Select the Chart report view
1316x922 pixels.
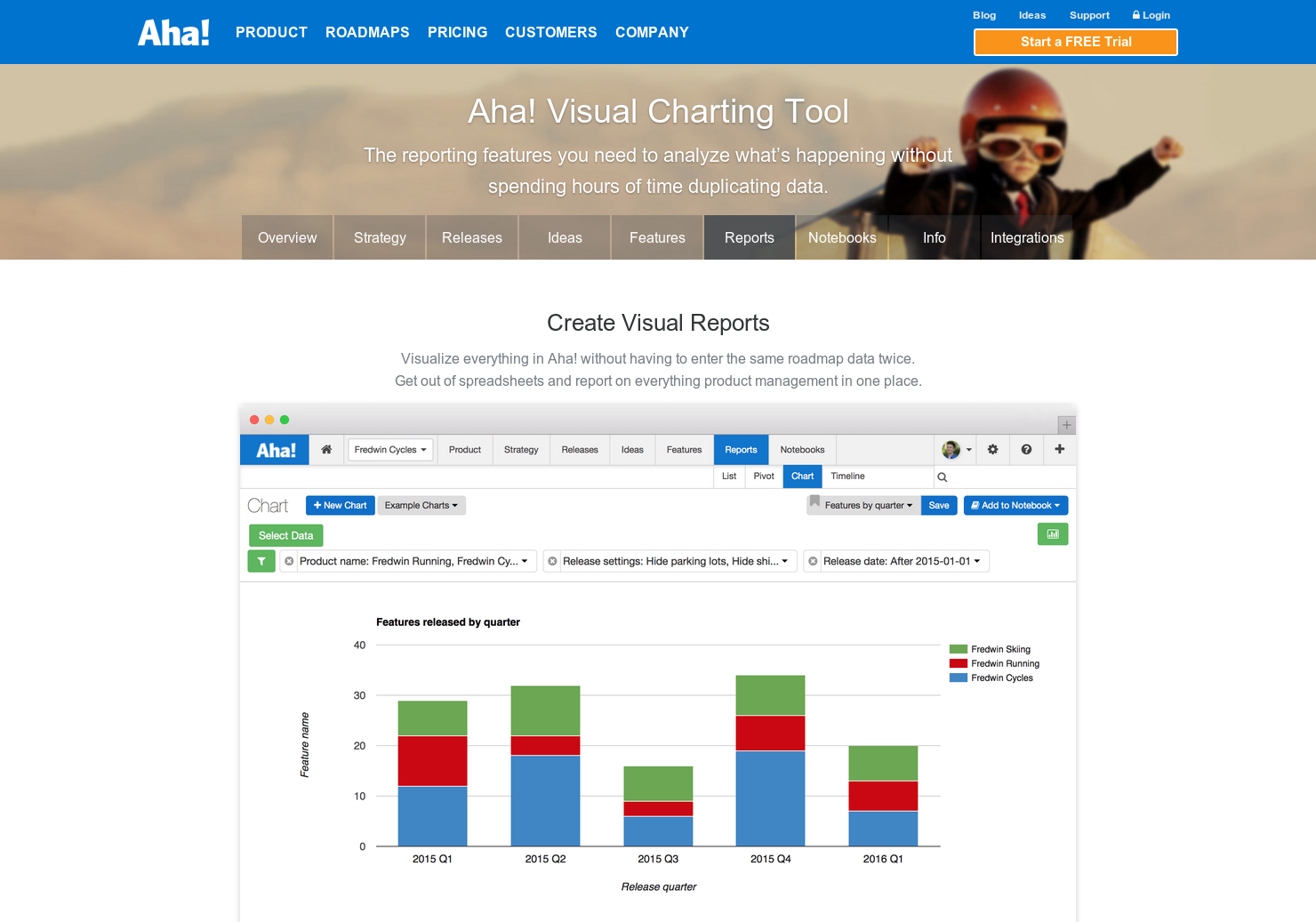(x=803, y=477)
